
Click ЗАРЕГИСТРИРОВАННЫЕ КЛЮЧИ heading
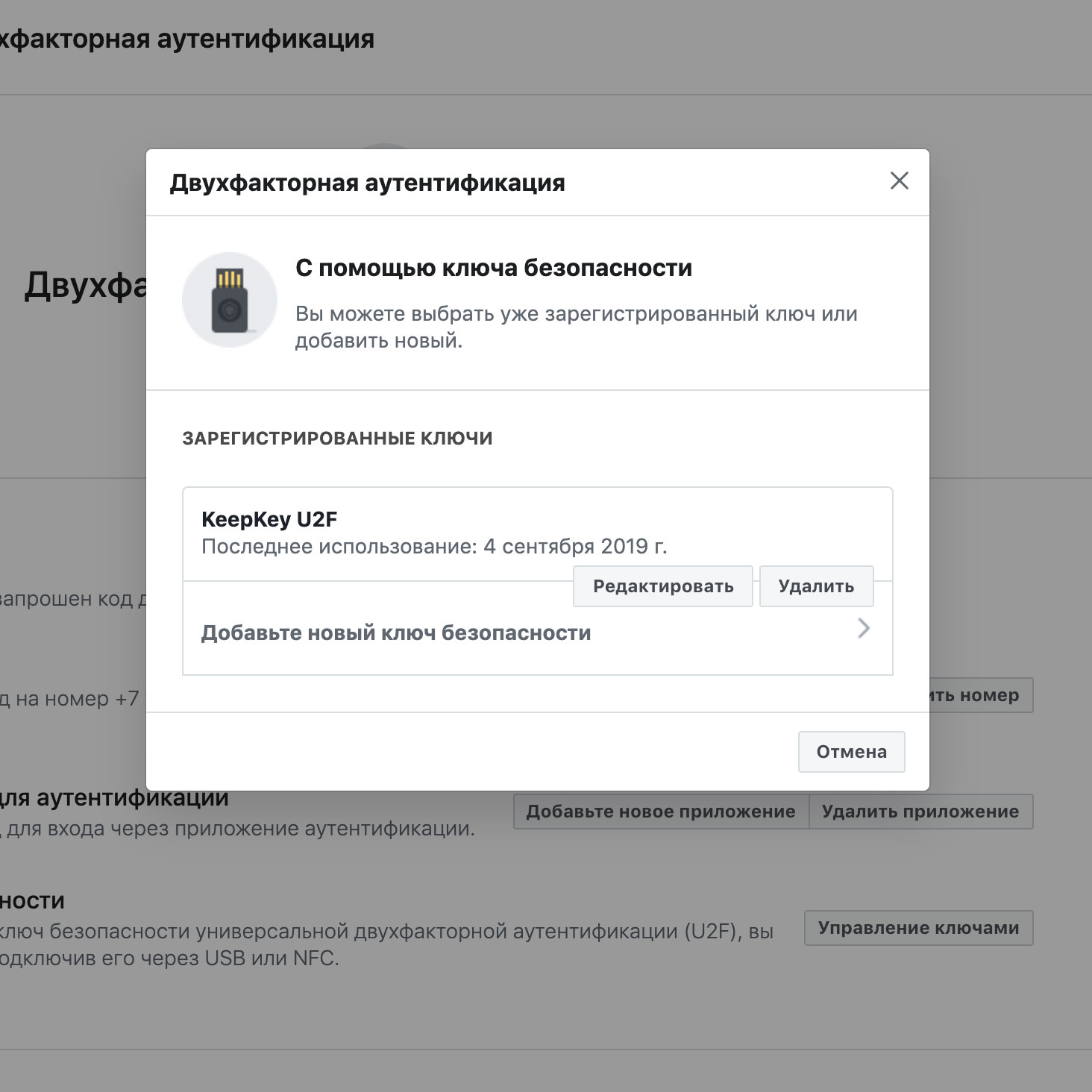click(337, 439)
